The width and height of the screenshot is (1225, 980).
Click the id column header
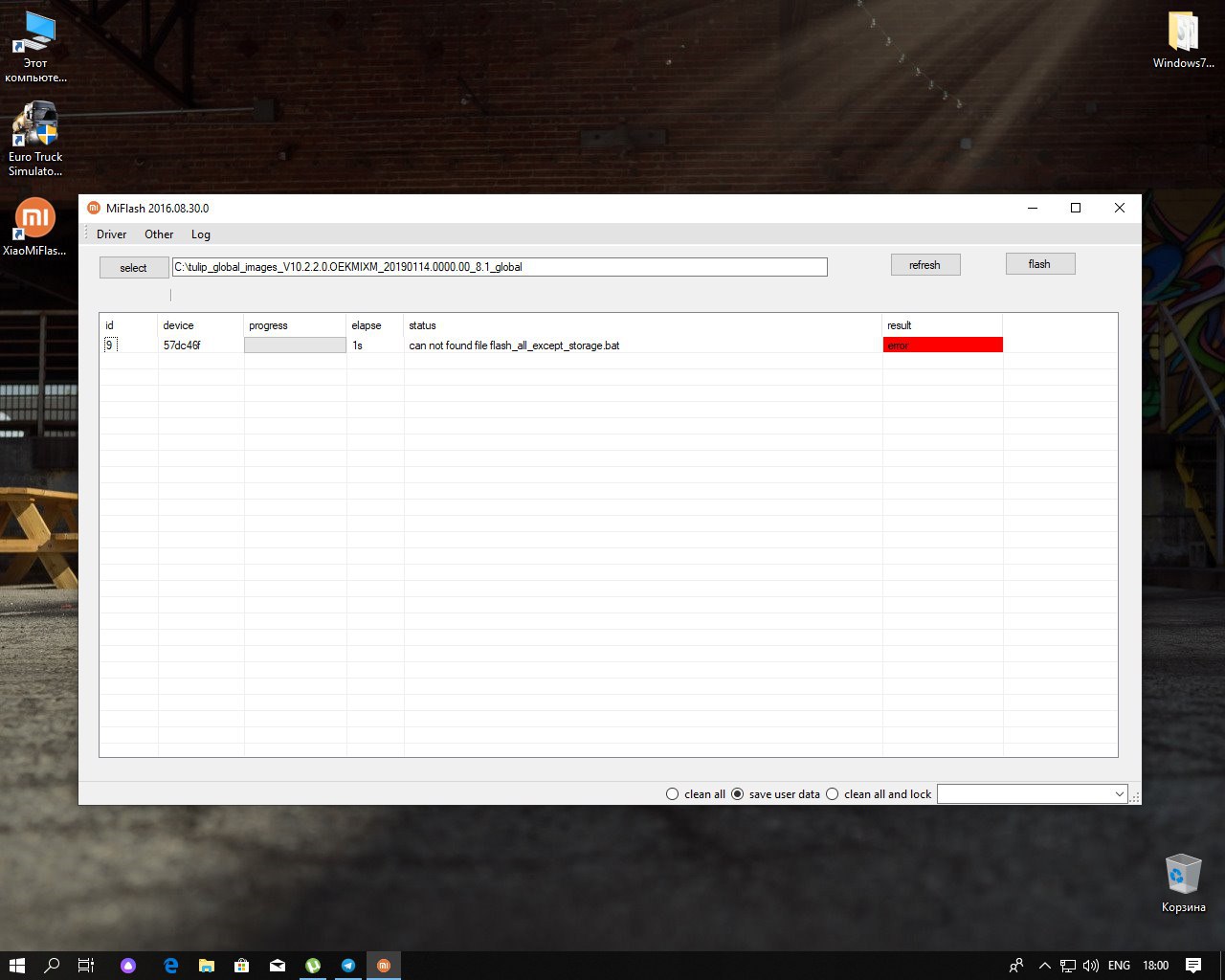pyautogui.click(x=129, y=325)
